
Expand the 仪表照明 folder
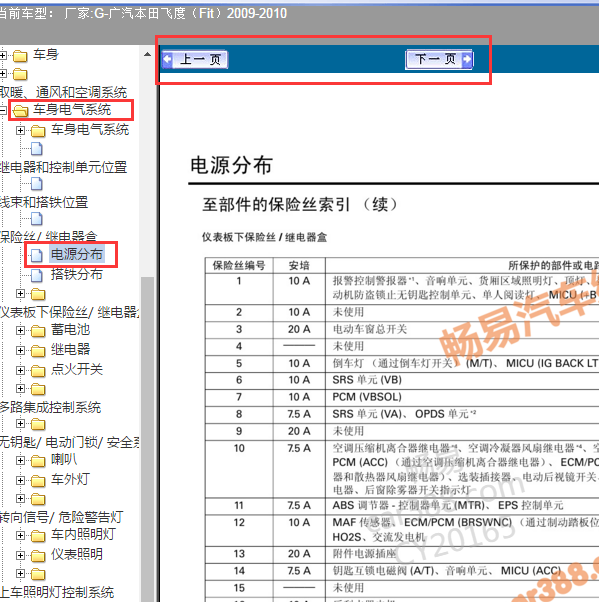pyautogui.click(x=20, y=556)
